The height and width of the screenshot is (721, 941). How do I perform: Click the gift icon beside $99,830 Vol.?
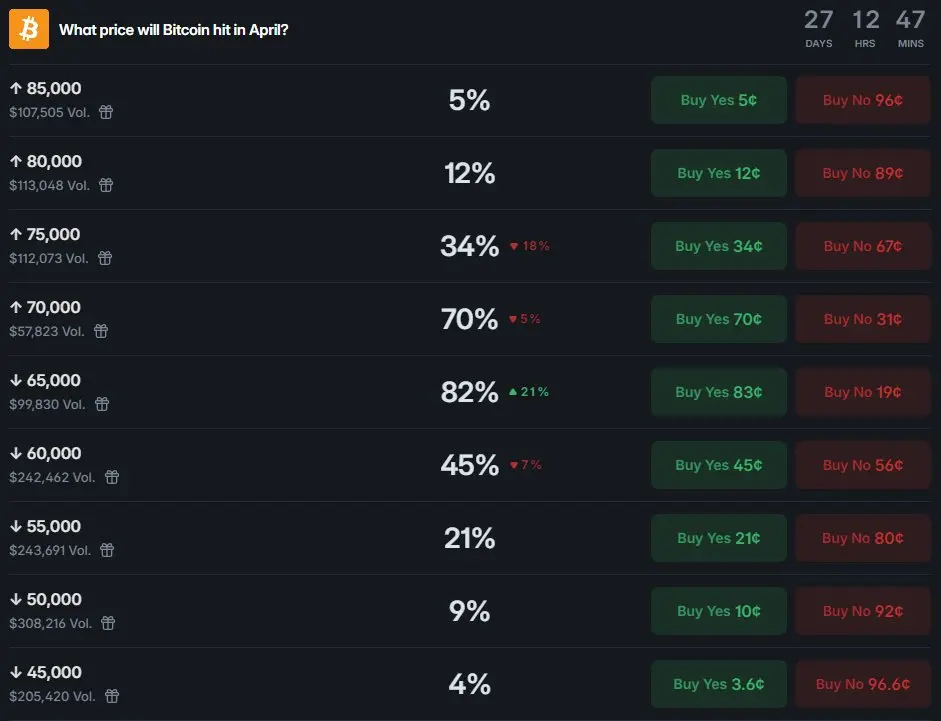click(101, 404)
